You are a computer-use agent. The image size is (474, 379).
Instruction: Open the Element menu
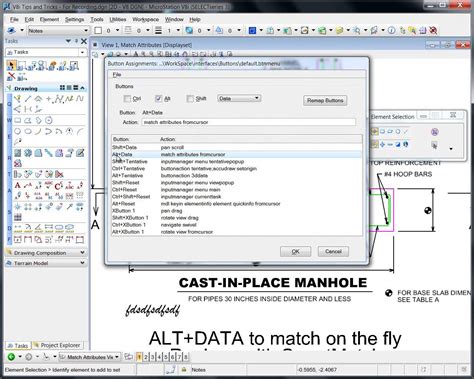point(49,19)
